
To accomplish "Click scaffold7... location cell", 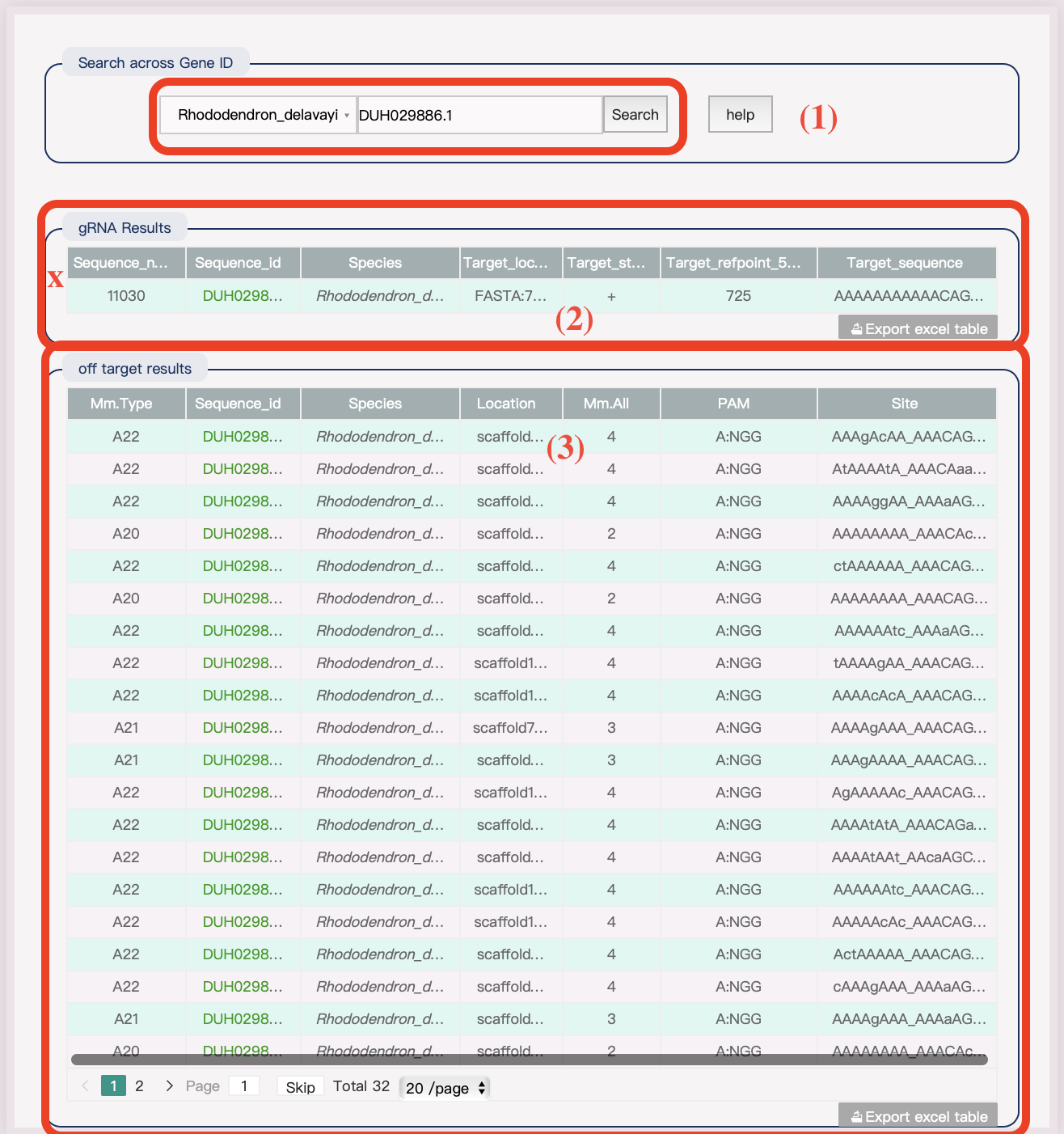I will (511, 728).
